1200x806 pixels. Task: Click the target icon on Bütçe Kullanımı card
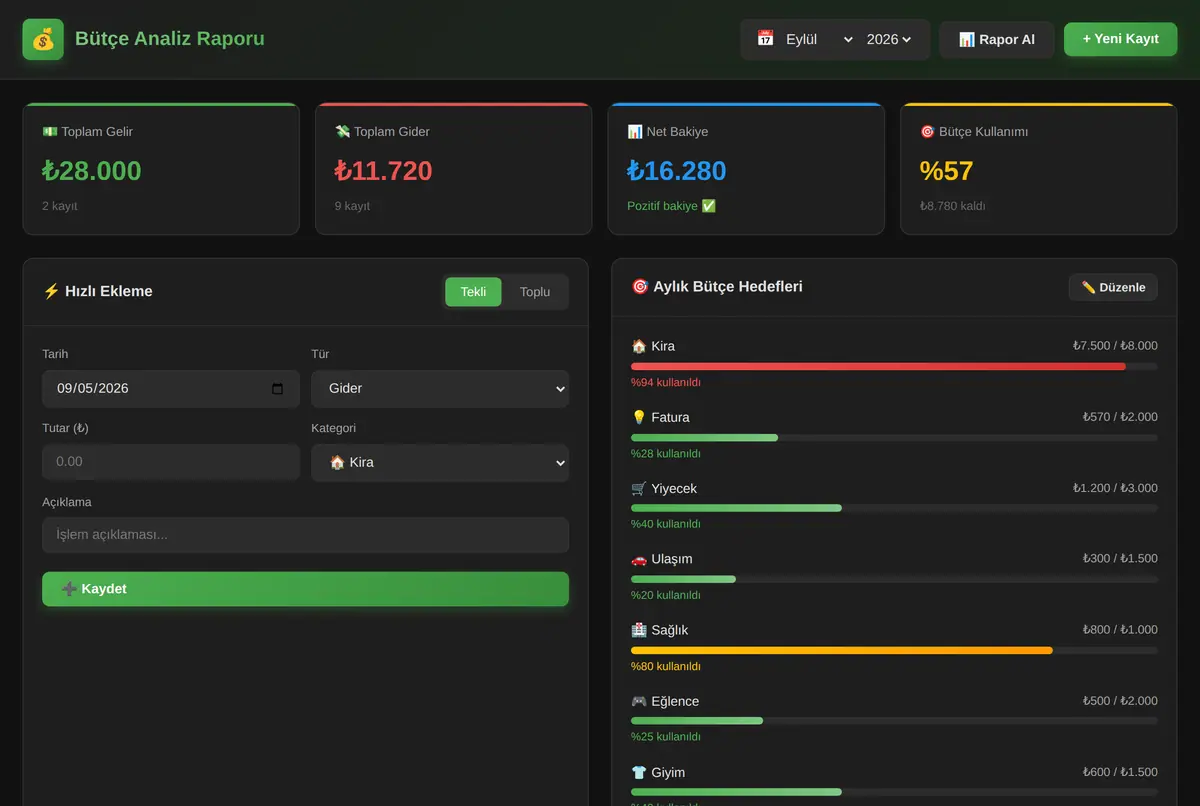point(927,131)
